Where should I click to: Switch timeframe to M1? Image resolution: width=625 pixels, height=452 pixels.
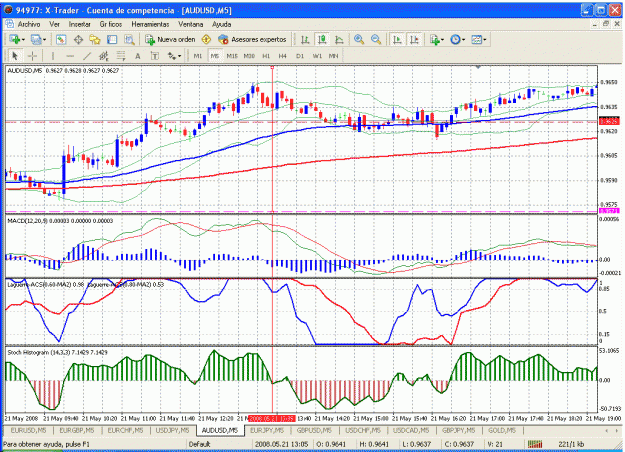coord(198,56)
